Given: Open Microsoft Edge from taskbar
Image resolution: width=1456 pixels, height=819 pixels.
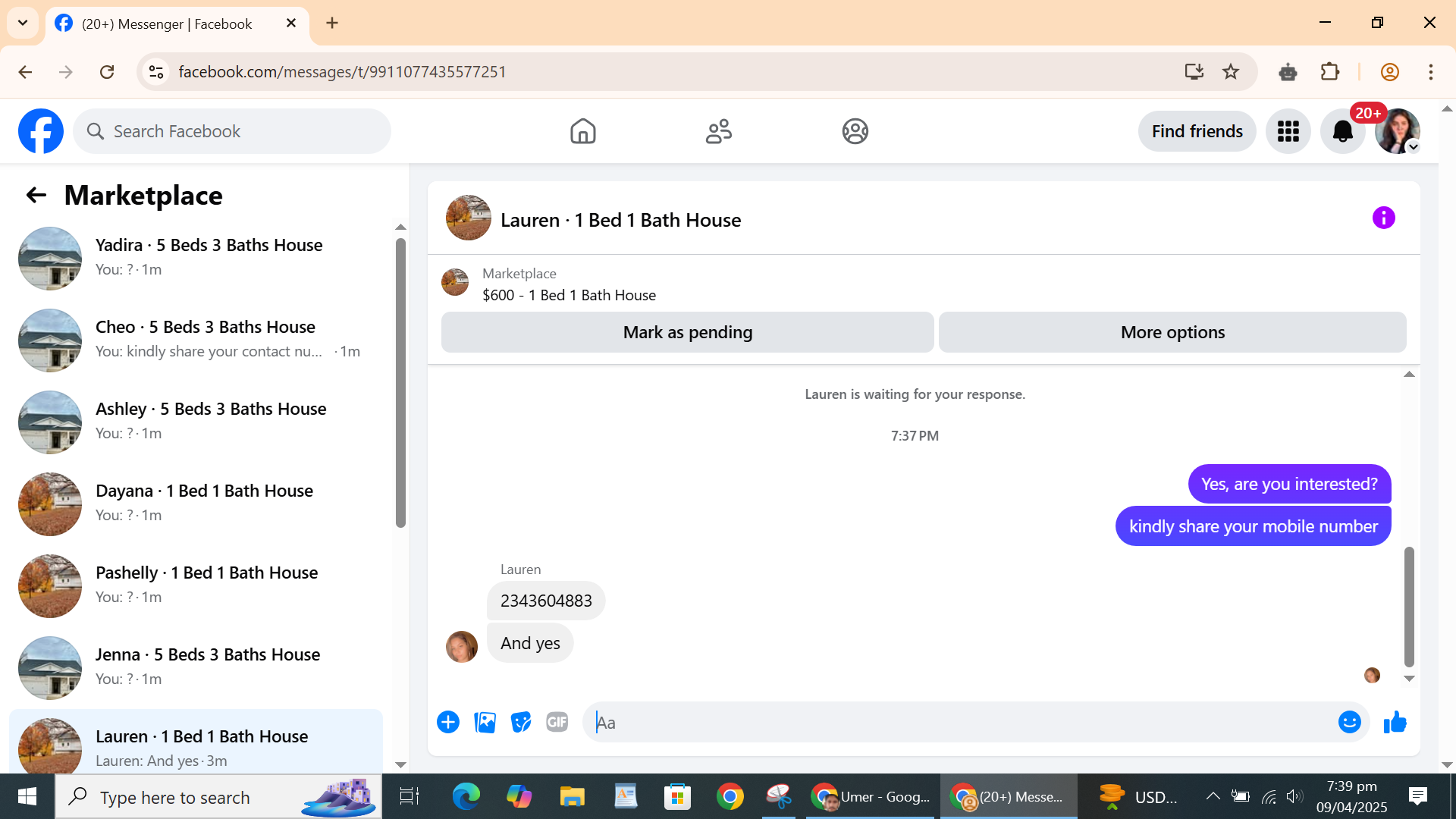Looking at the screenshot, I should coord(466,796).
